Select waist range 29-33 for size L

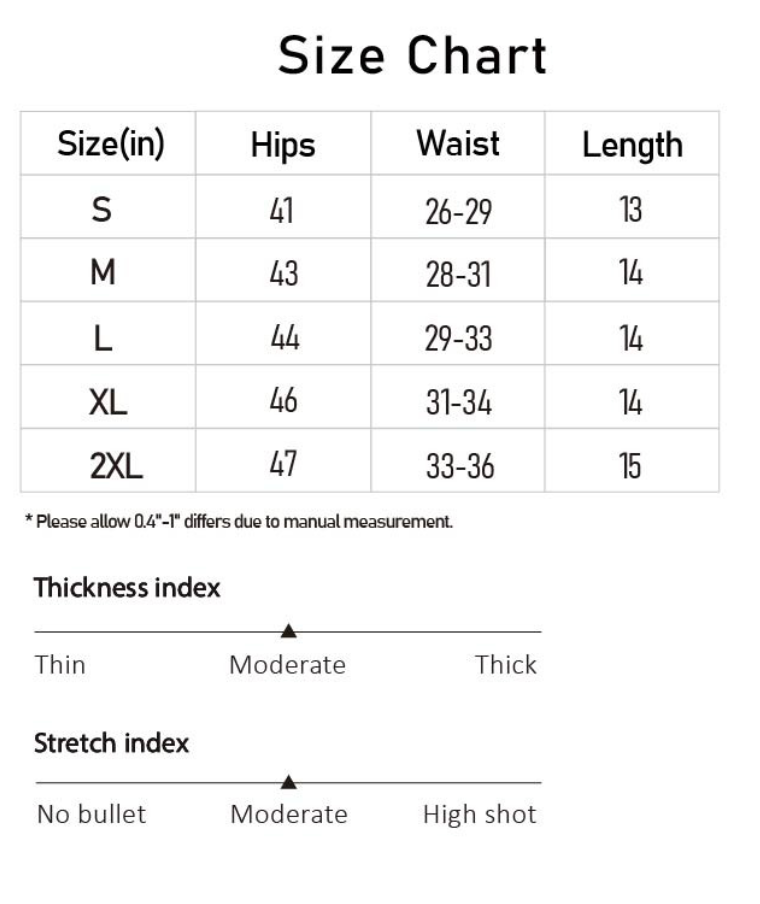[x=459, y=338]
